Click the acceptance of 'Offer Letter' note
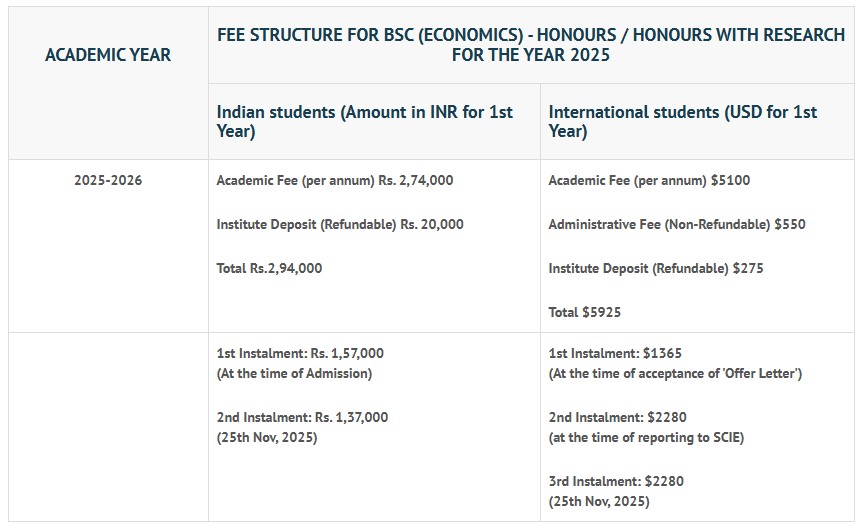 675,374
